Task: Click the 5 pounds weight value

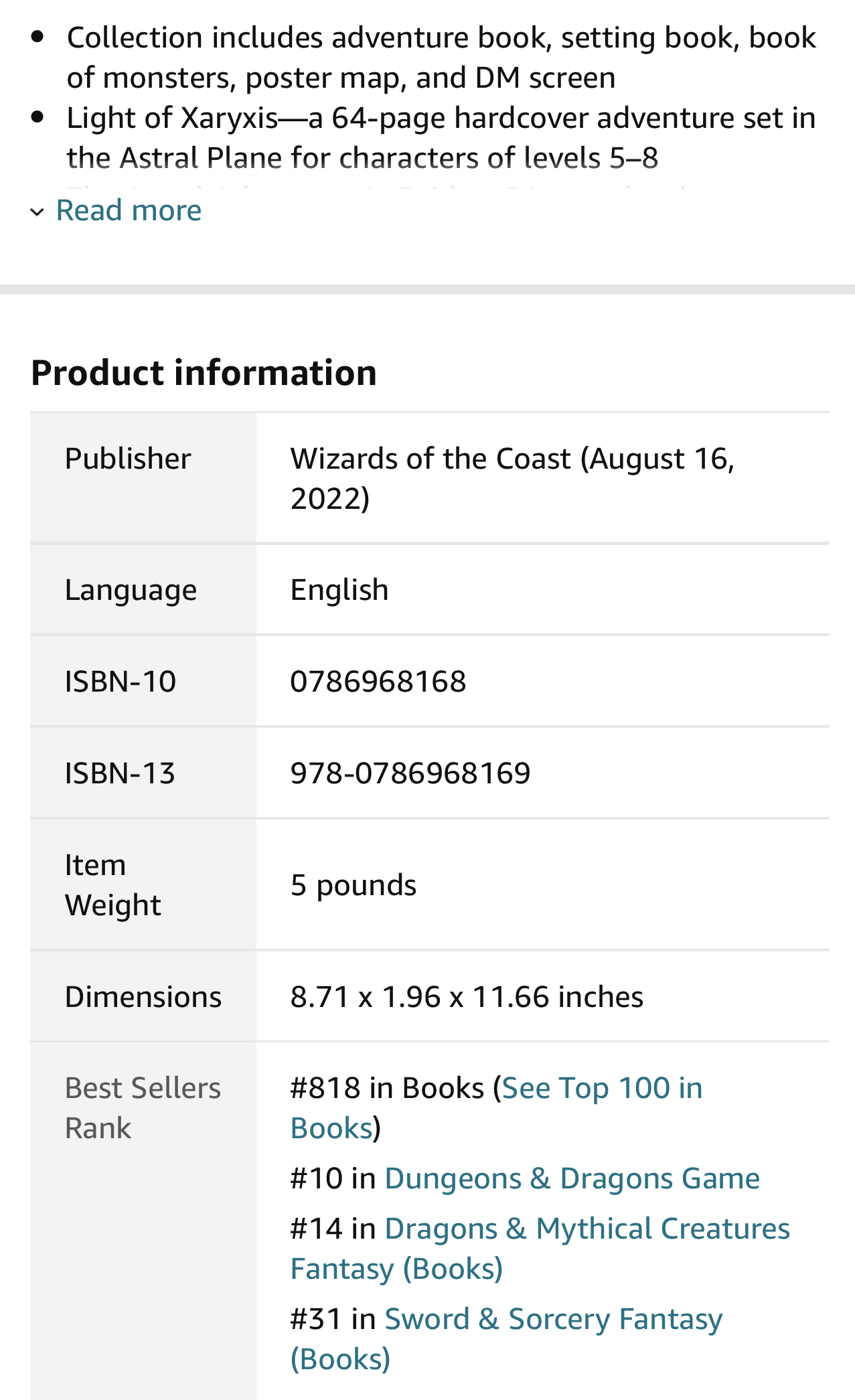Action: pyautogui.click(x=354, y=885)
